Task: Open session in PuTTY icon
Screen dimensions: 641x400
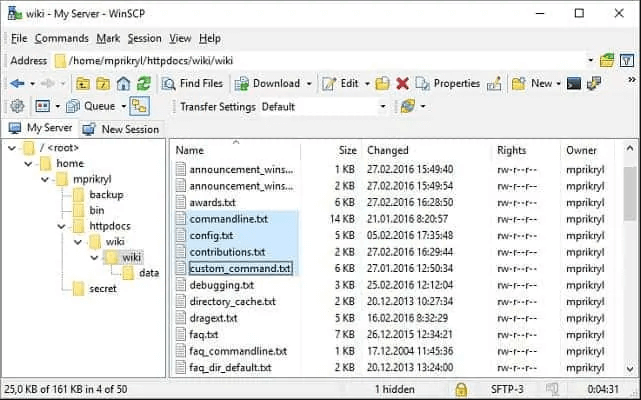Action: tap(594, 83)
